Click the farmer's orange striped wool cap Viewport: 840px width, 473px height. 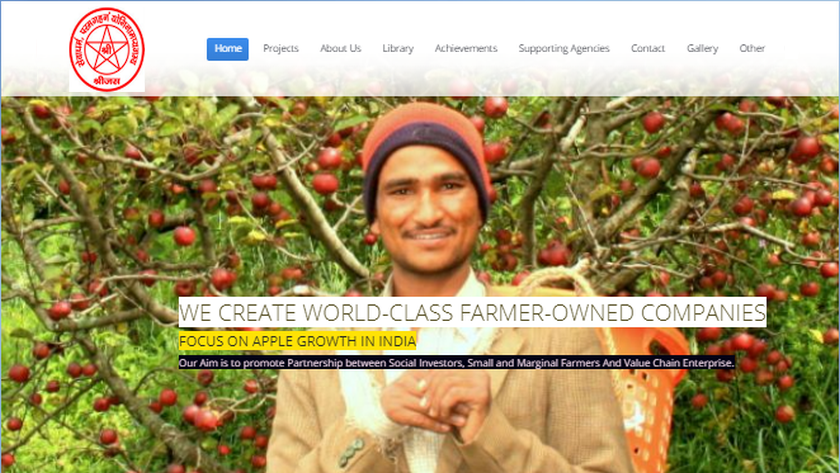point(426,155)
